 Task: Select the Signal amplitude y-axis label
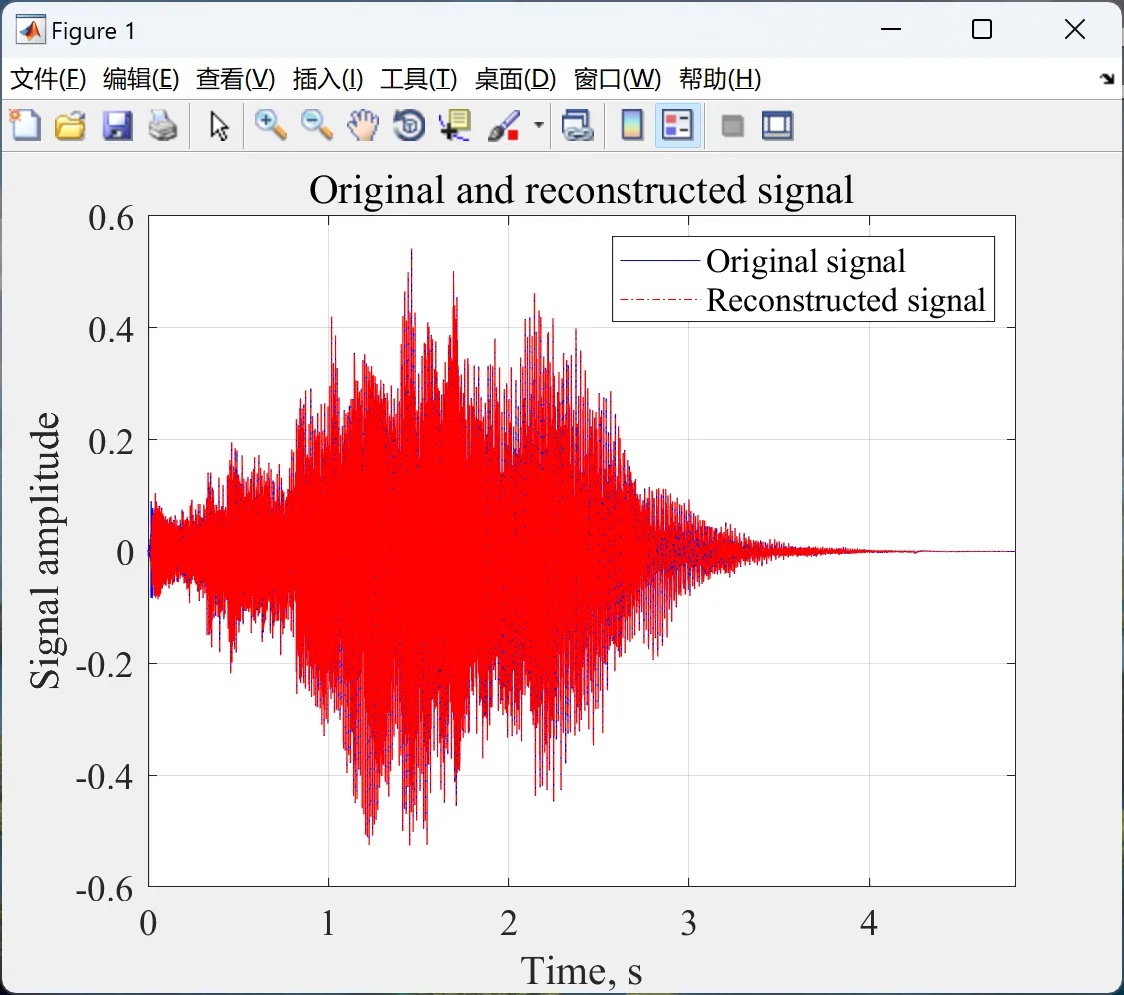tap(45, 551)
